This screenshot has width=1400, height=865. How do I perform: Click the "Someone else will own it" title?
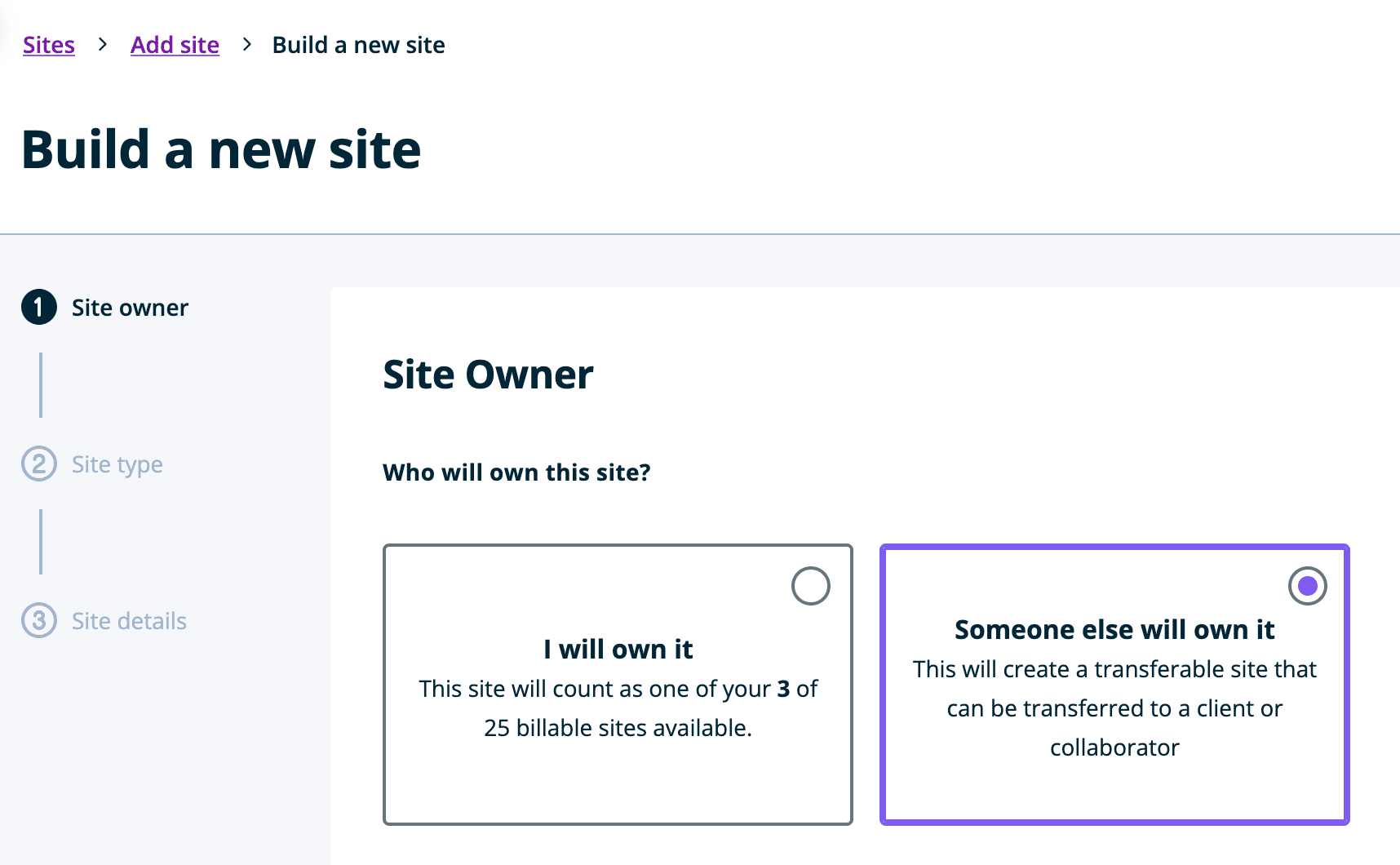(1114, 630)
